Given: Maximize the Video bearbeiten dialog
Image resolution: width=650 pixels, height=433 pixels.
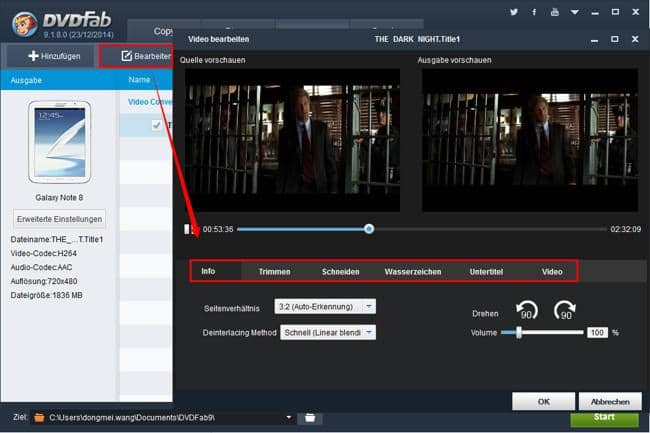Looking at the screenshot, I should pos(615,39).
